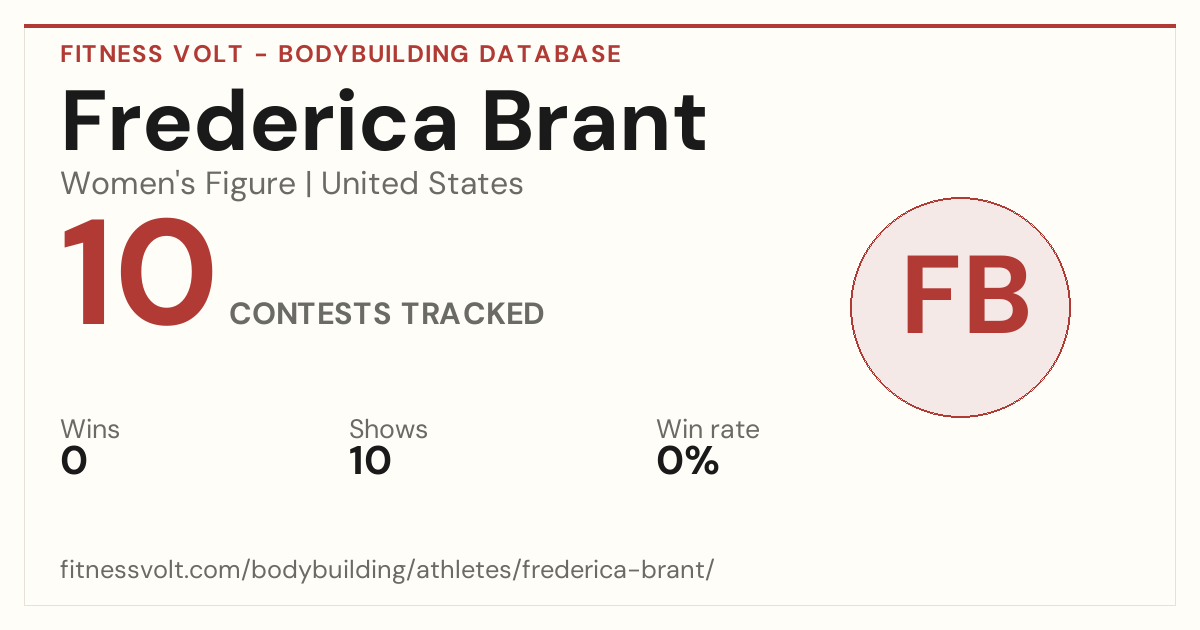Image resolution: width=1200 pixels, height=630 pixels.
Task: Click the Frederica Brant athlete name heading
Action: [384, 122]
